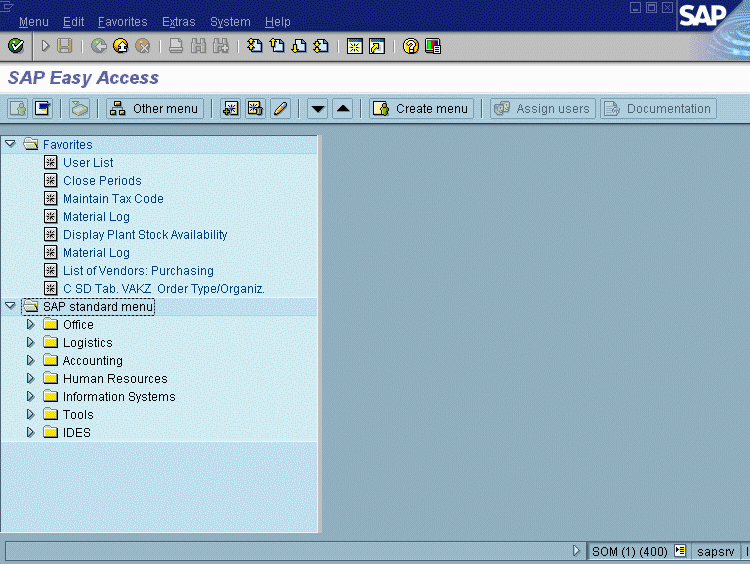Click the Documentation button
This screenshot has height=564, width=750.
[659, 109]
